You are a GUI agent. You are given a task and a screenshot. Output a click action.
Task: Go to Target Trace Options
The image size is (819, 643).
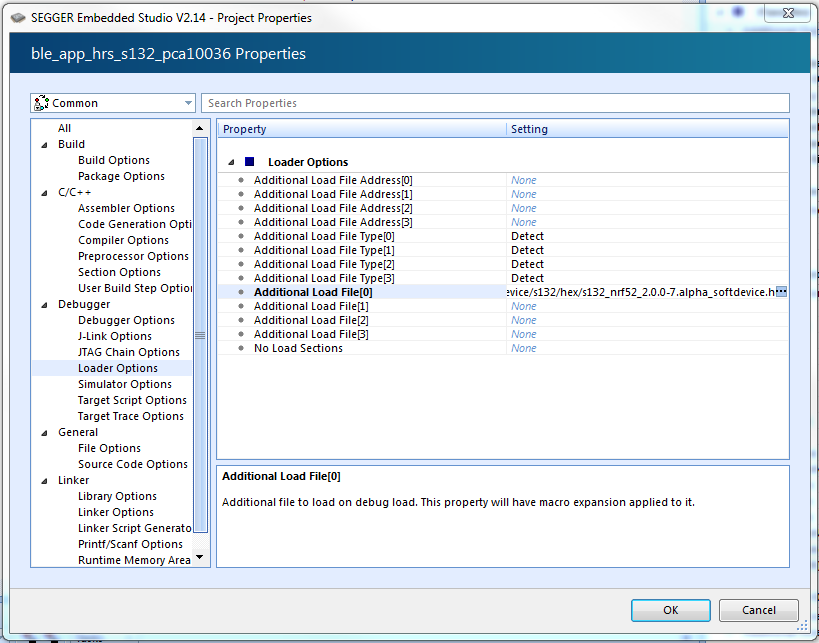pos(131,416)
